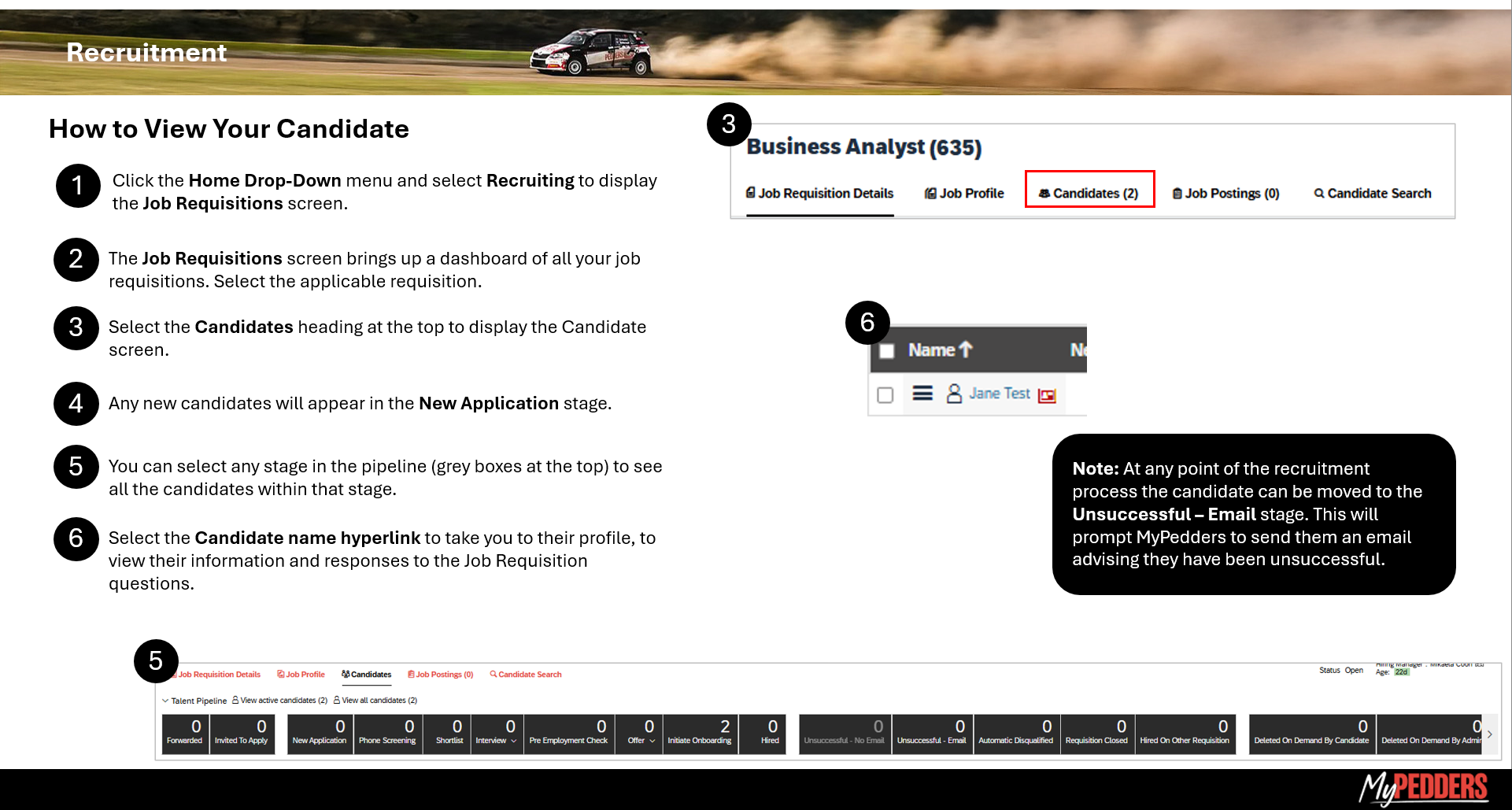Open the hamburger menu beside Jane Test

pos(922,394)
